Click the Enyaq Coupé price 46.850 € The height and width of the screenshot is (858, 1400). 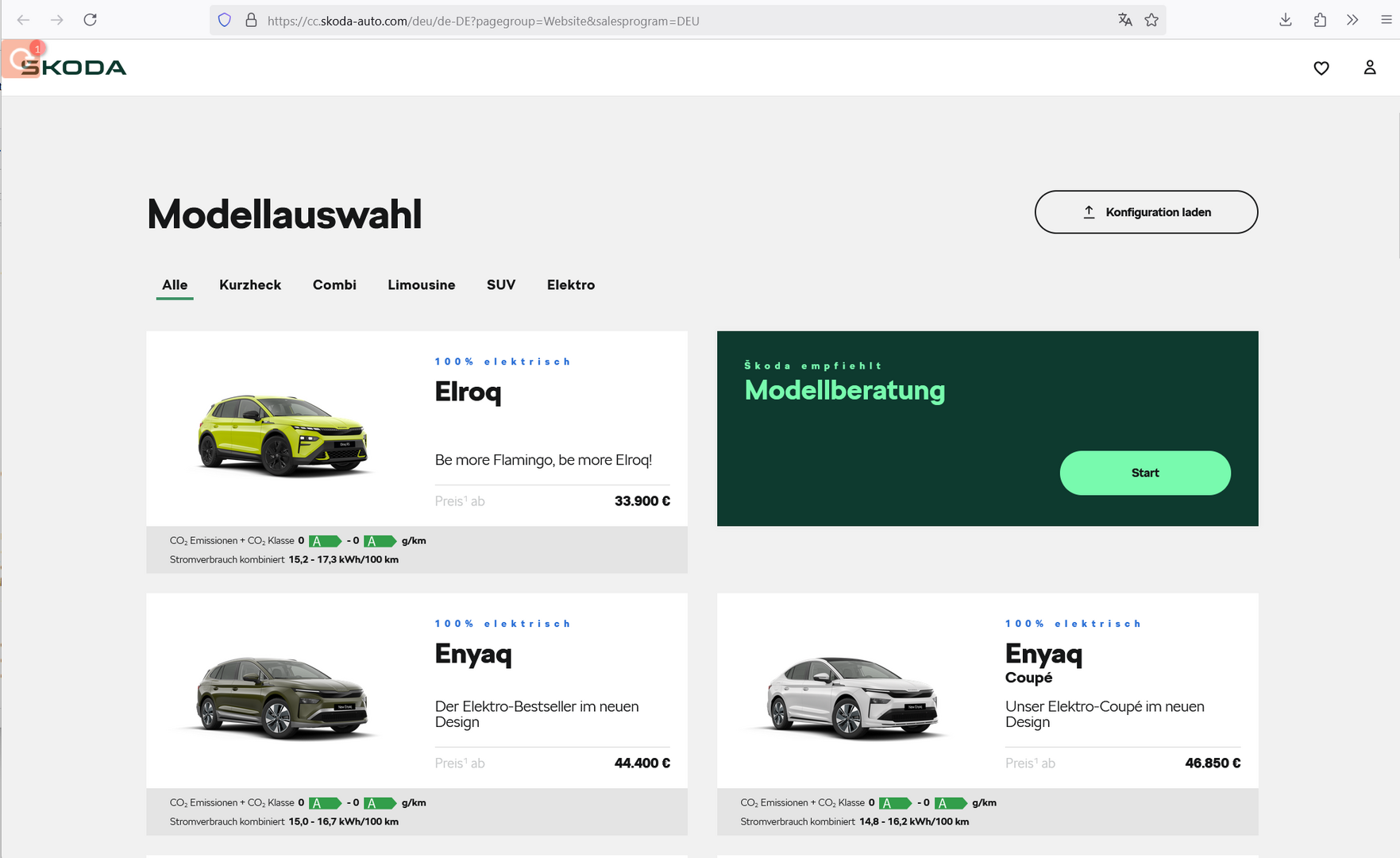pos(1213,763)
